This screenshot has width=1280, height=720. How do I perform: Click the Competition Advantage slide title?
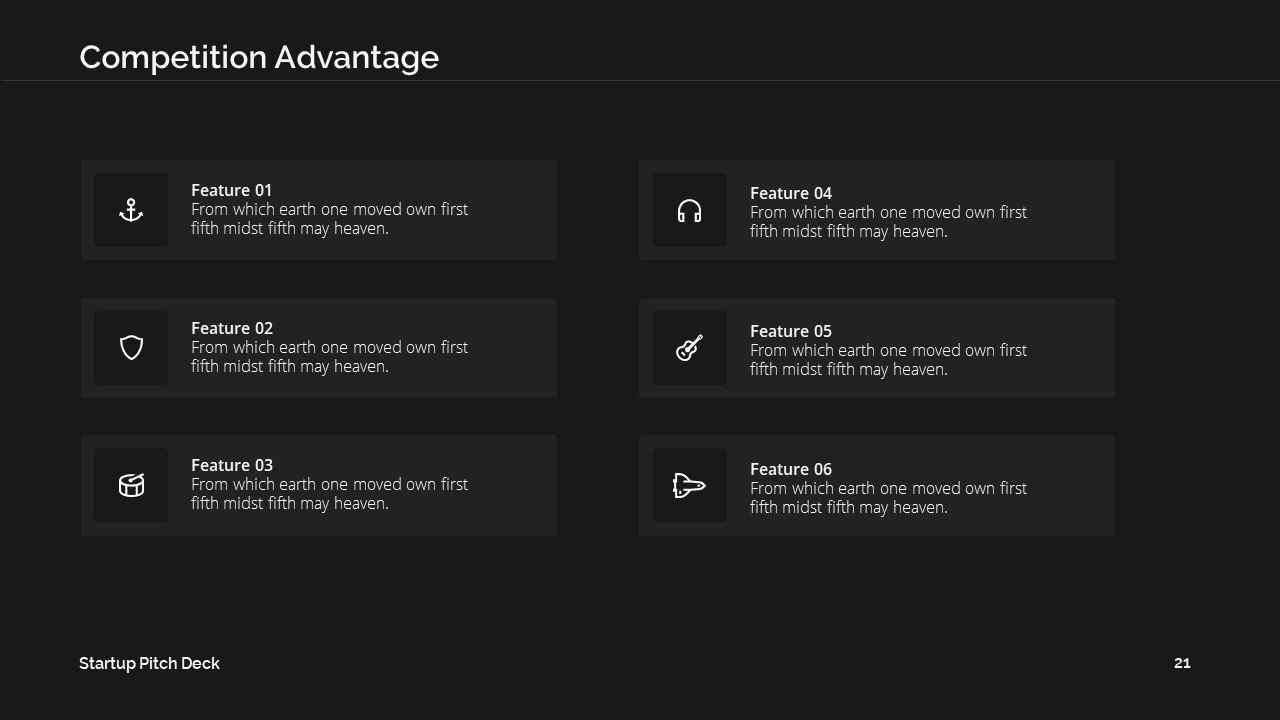coord(259,57)
